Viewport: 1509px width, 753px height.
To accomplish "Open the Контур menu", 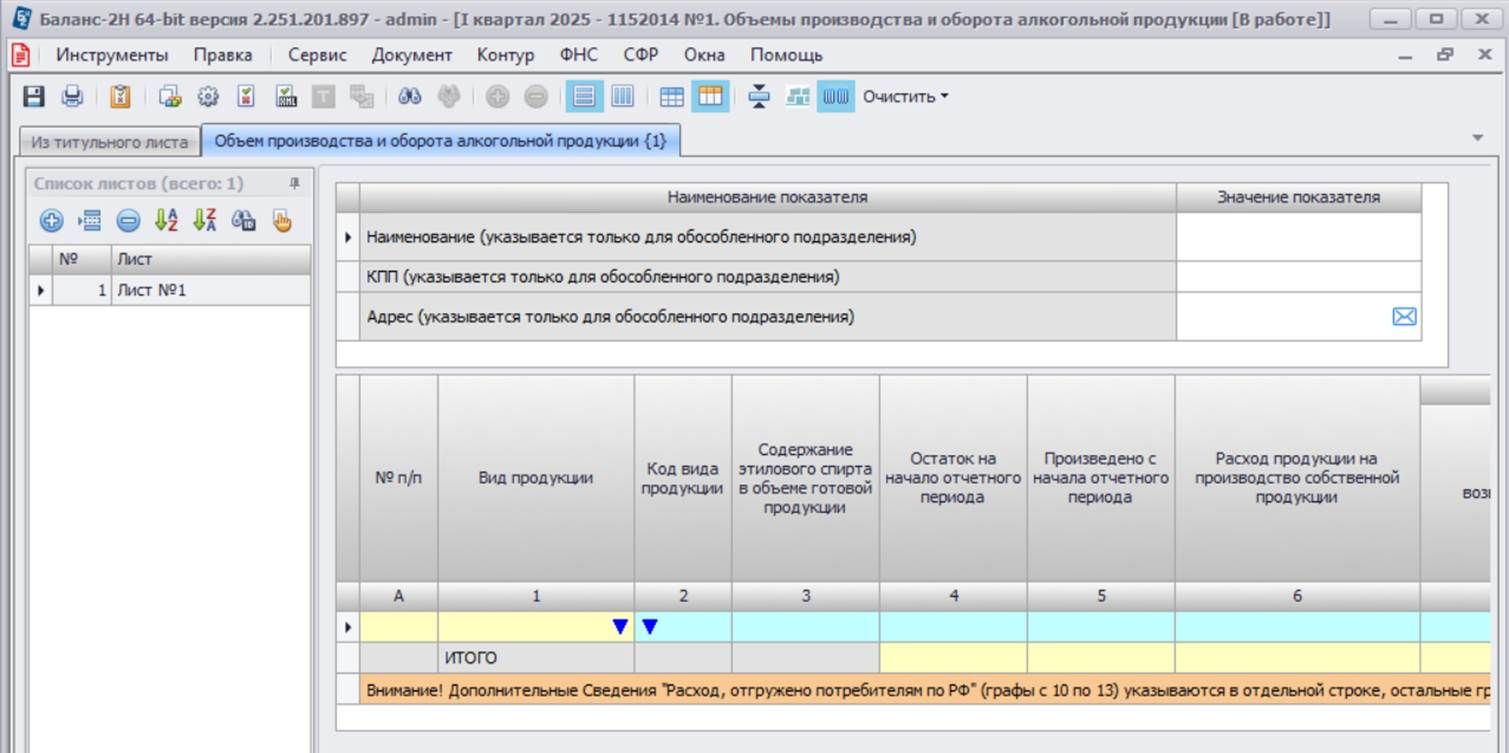I will 505,55.
